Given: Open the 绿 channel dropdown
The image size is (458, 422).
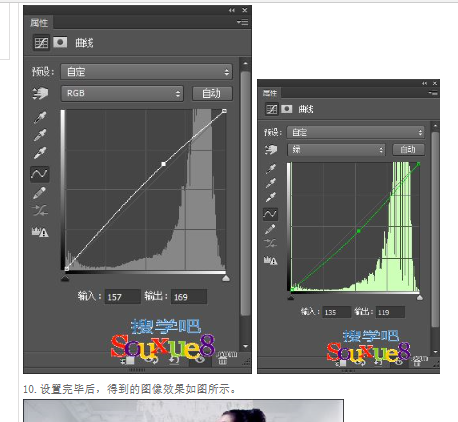Looking at the screenshot, I should (x=336, y=150).
